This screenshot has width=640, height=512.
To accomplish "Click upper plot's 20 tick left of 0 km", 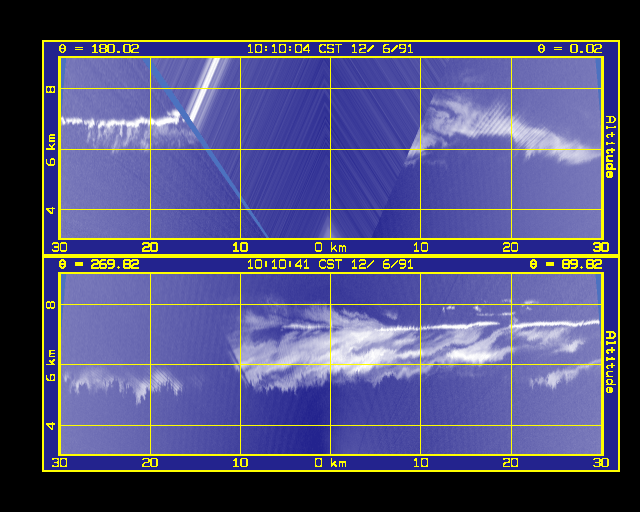I will [x=150, y=247].
